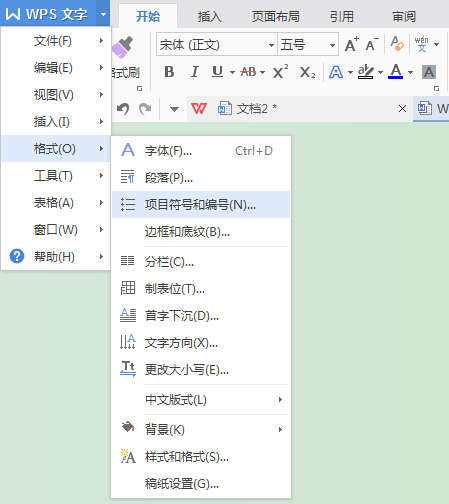Expand phonetic guide dropdown arrow
Image resolution: width=449 pixels, height=504 pixels.
click(436, 44)
